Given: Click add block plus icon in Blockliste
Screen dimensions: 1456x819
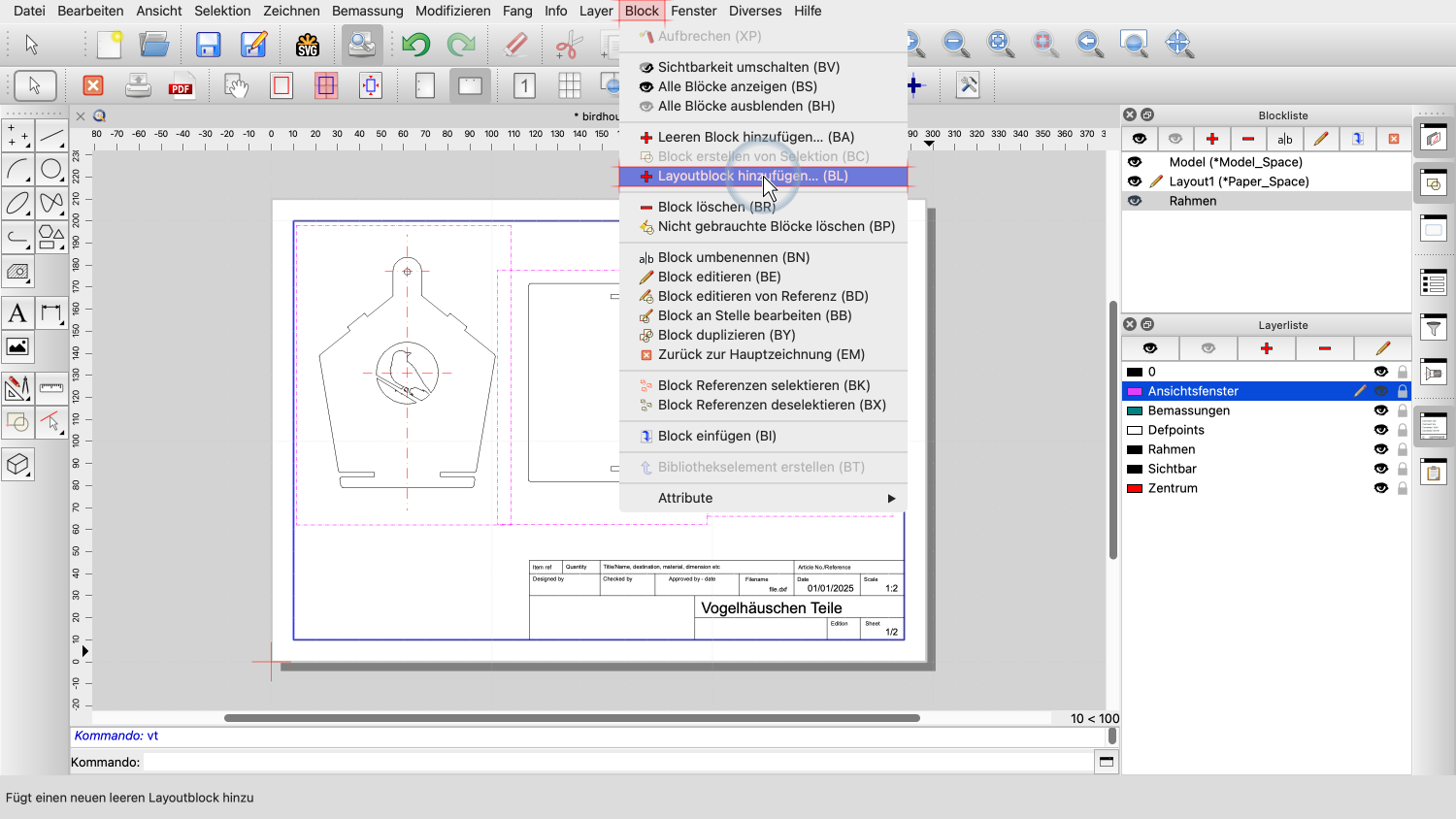Looking at the screenshot, I should coord(1211,139).
